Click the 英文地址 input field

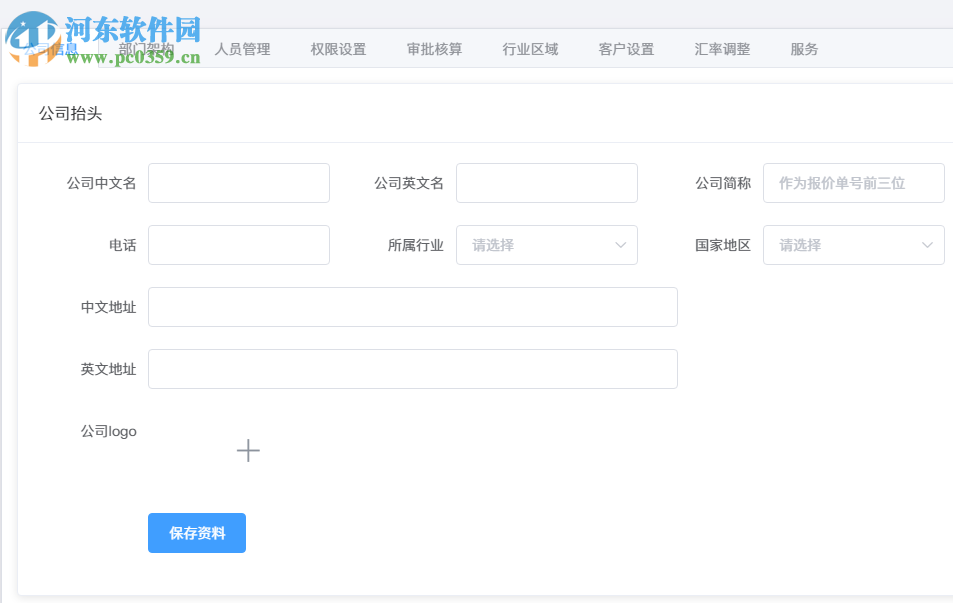coord(413,369)
